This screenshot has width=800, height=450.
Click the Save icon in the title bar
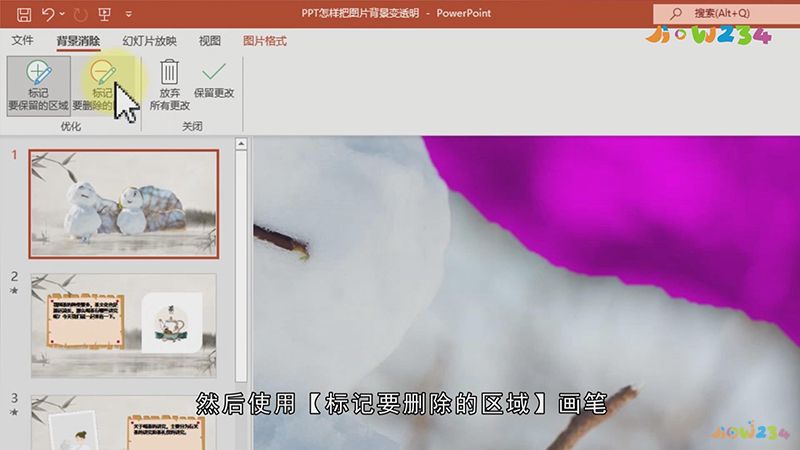(23, 14)
